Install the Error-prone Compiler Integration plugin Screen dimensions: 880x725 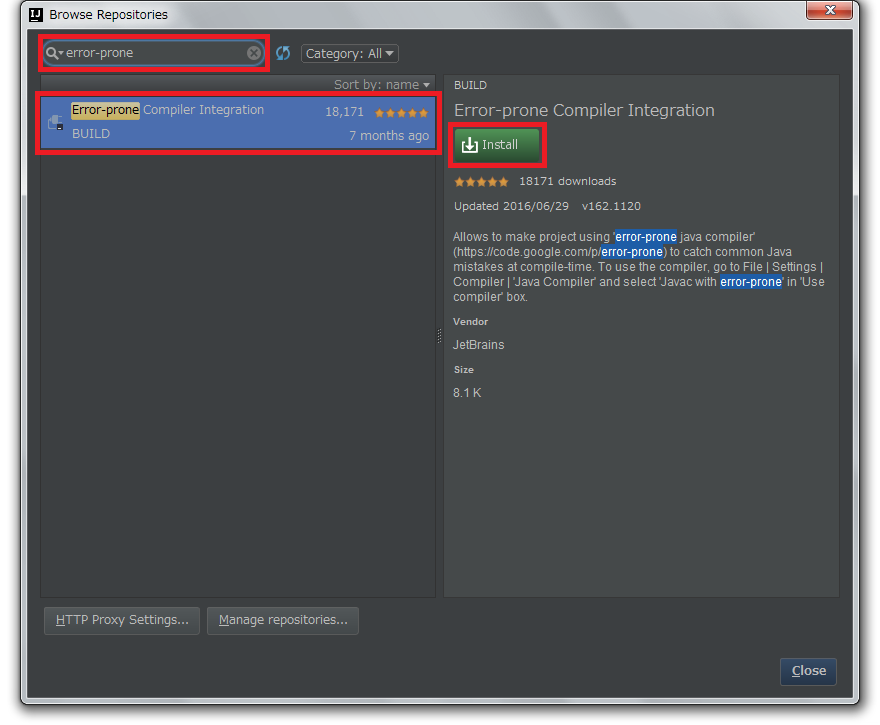click(x=497, y=145)
